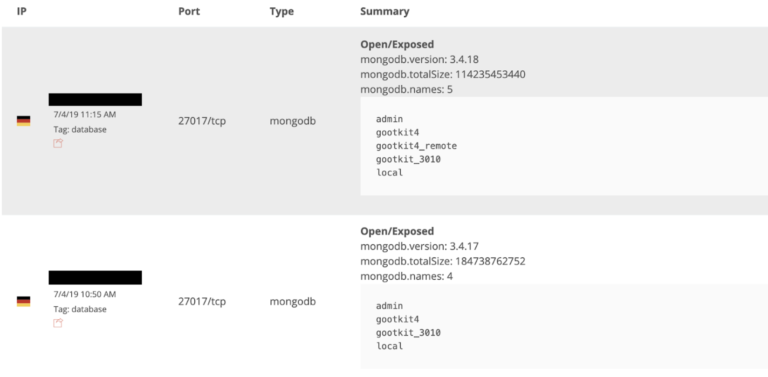This screenshot has width=768, height=377.
Task: Select 27017/tcp port in first row
Action: click(202, 121)
